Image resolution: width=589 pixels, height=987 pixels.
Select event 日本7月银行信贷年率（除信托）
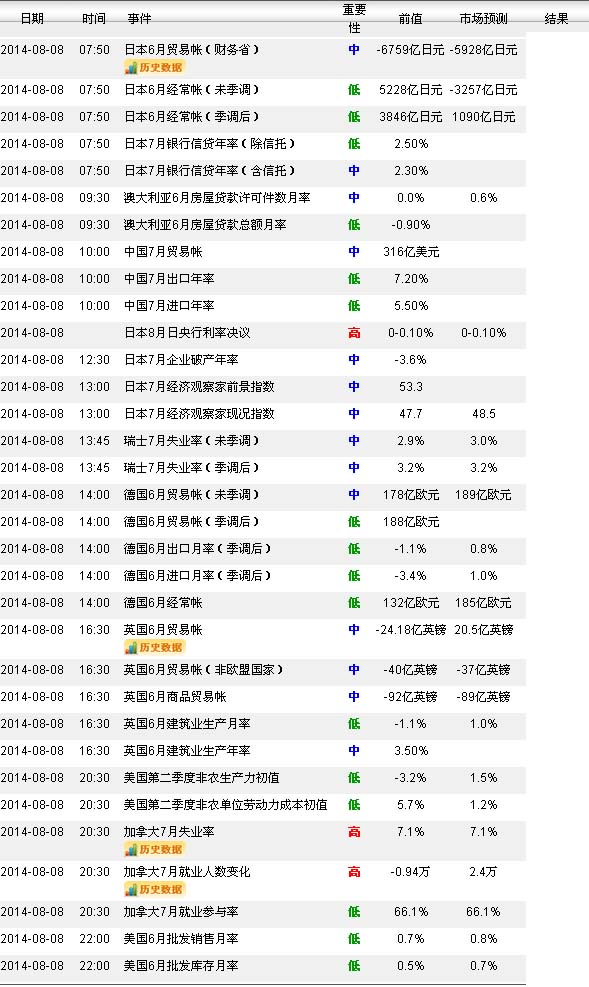click(210, 144)
